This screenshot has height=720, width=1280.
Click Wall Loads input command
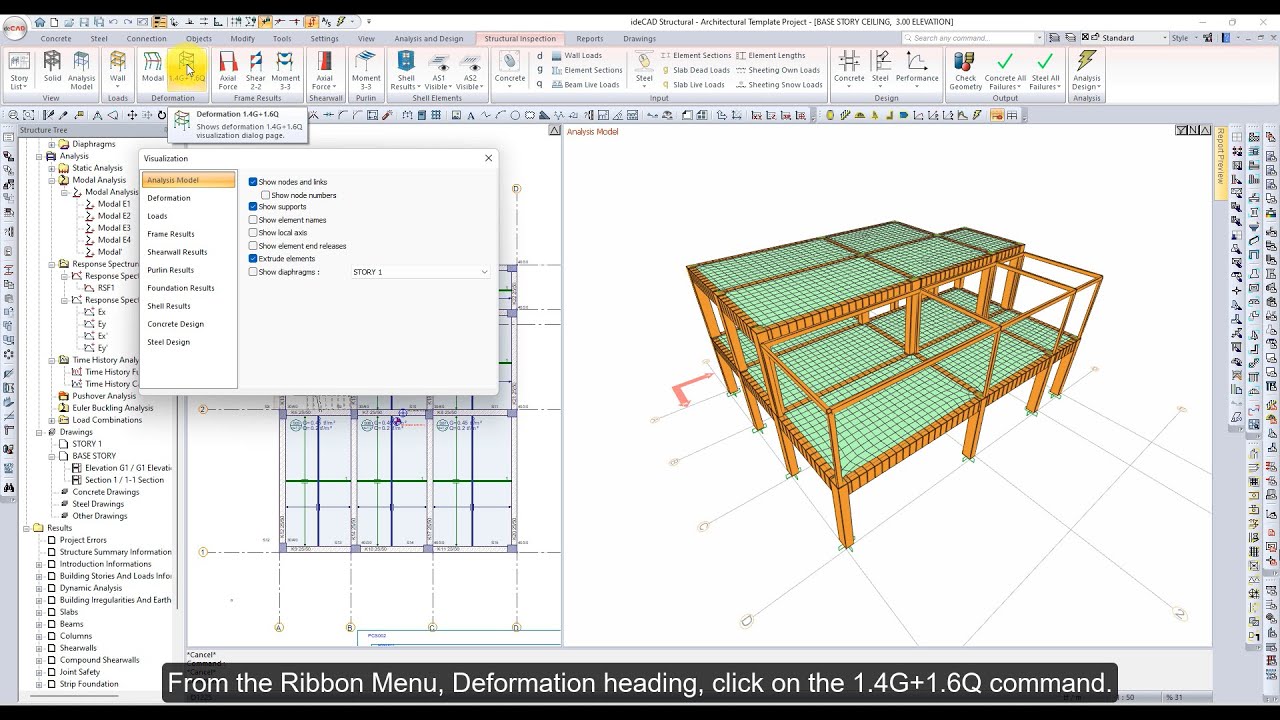(576, 56)
